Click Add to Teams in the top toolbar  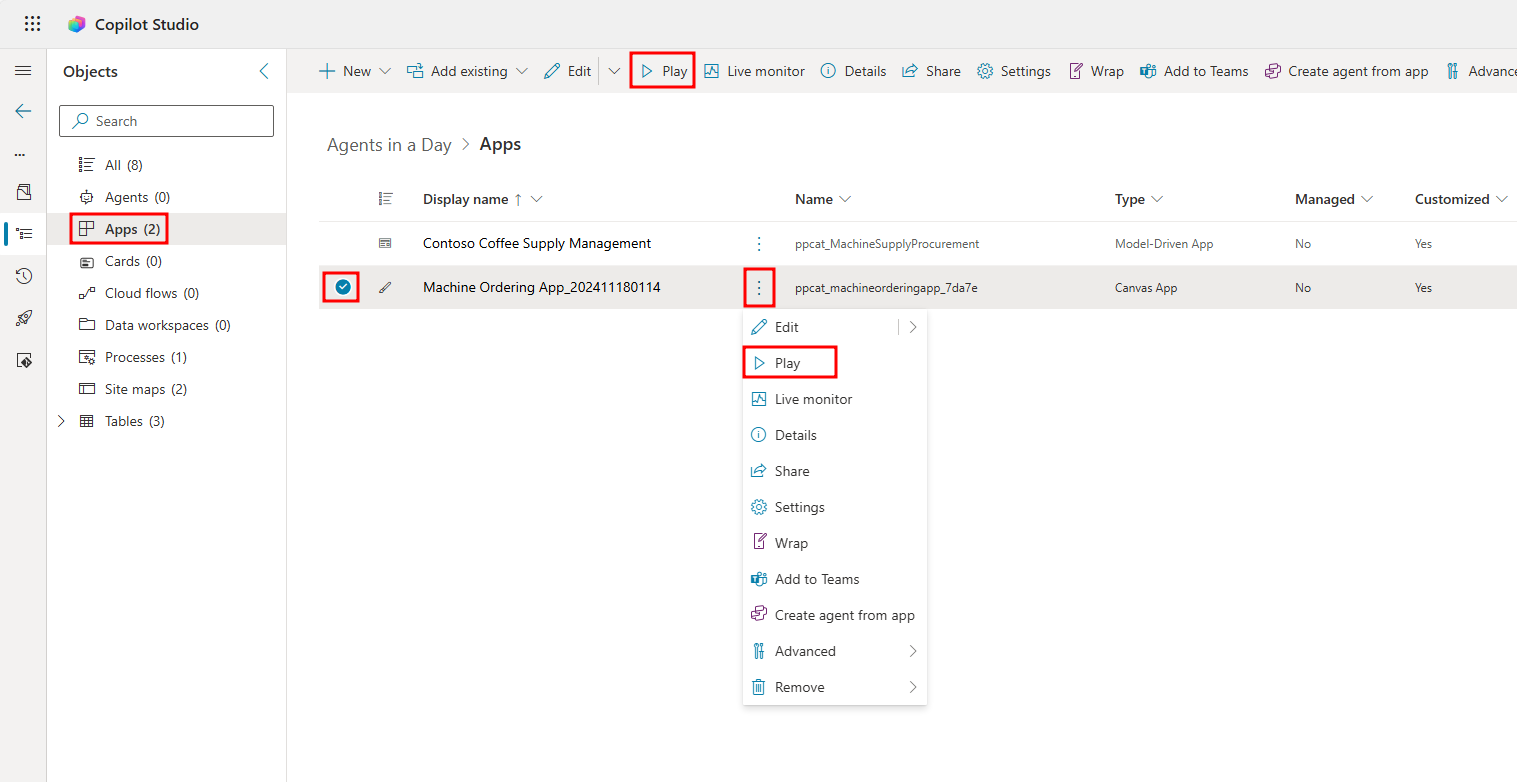coord(1194,71)
